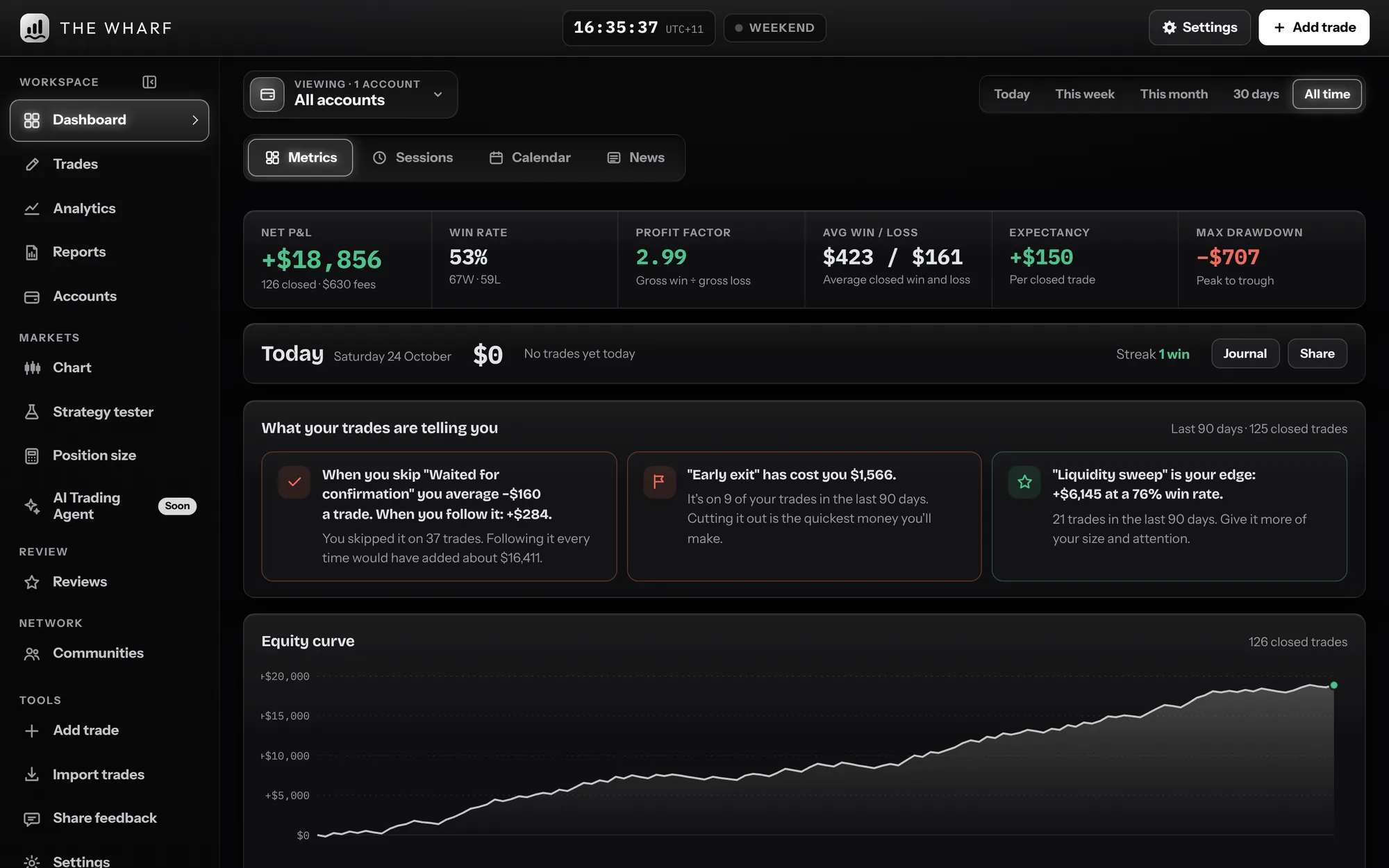Screen dimensions: 1389x868
Task: Expand the Dashboard chevron arrow
Action: [195, 120]
